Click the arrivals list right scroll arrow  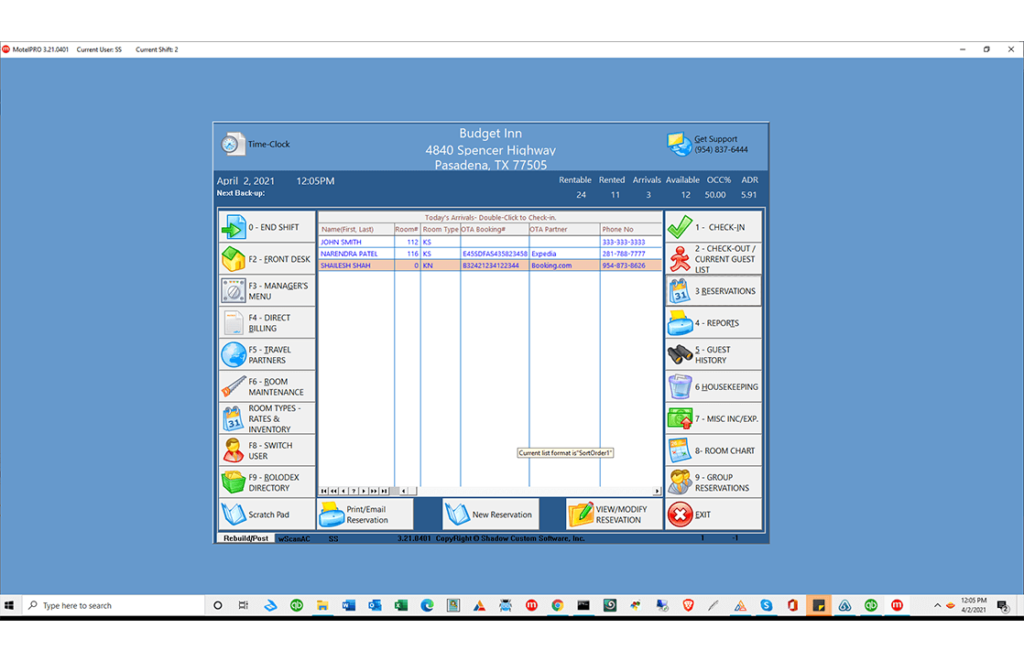(657, 491)
